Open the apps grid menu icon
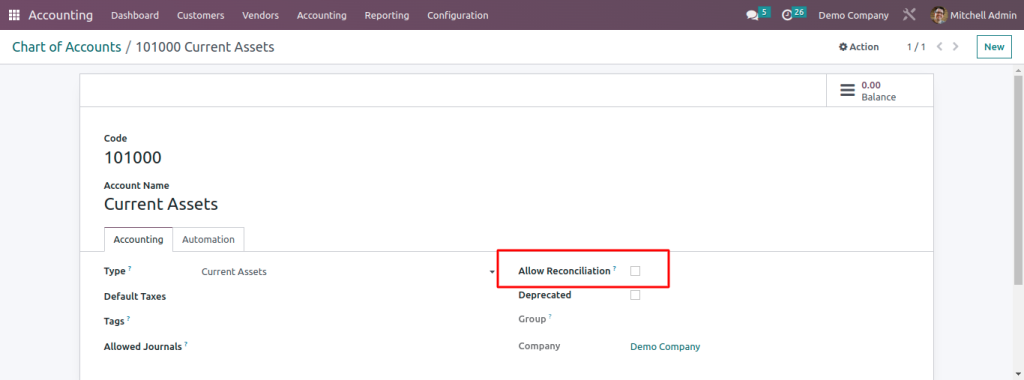Viewport: 1024px width, 380px height. pyautogui.click(x=14, y=15)
